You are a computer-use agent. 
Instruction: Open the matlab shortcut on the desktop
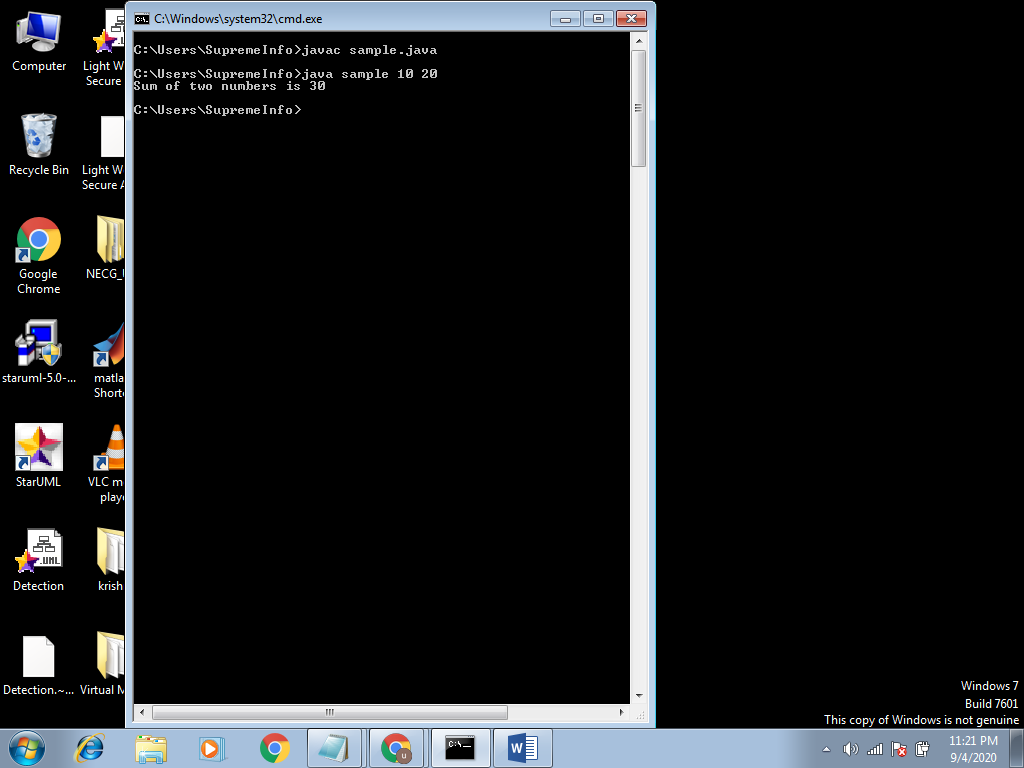tap(107, 345)
